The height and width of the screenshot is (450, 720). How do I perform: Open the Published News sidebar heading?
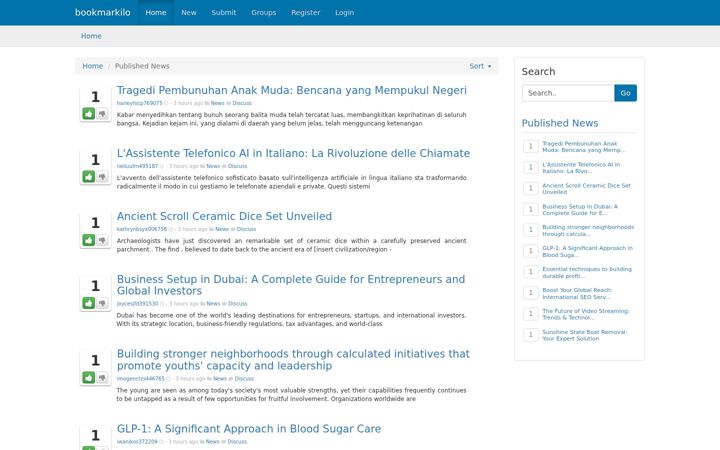click(x=560, y=123)
